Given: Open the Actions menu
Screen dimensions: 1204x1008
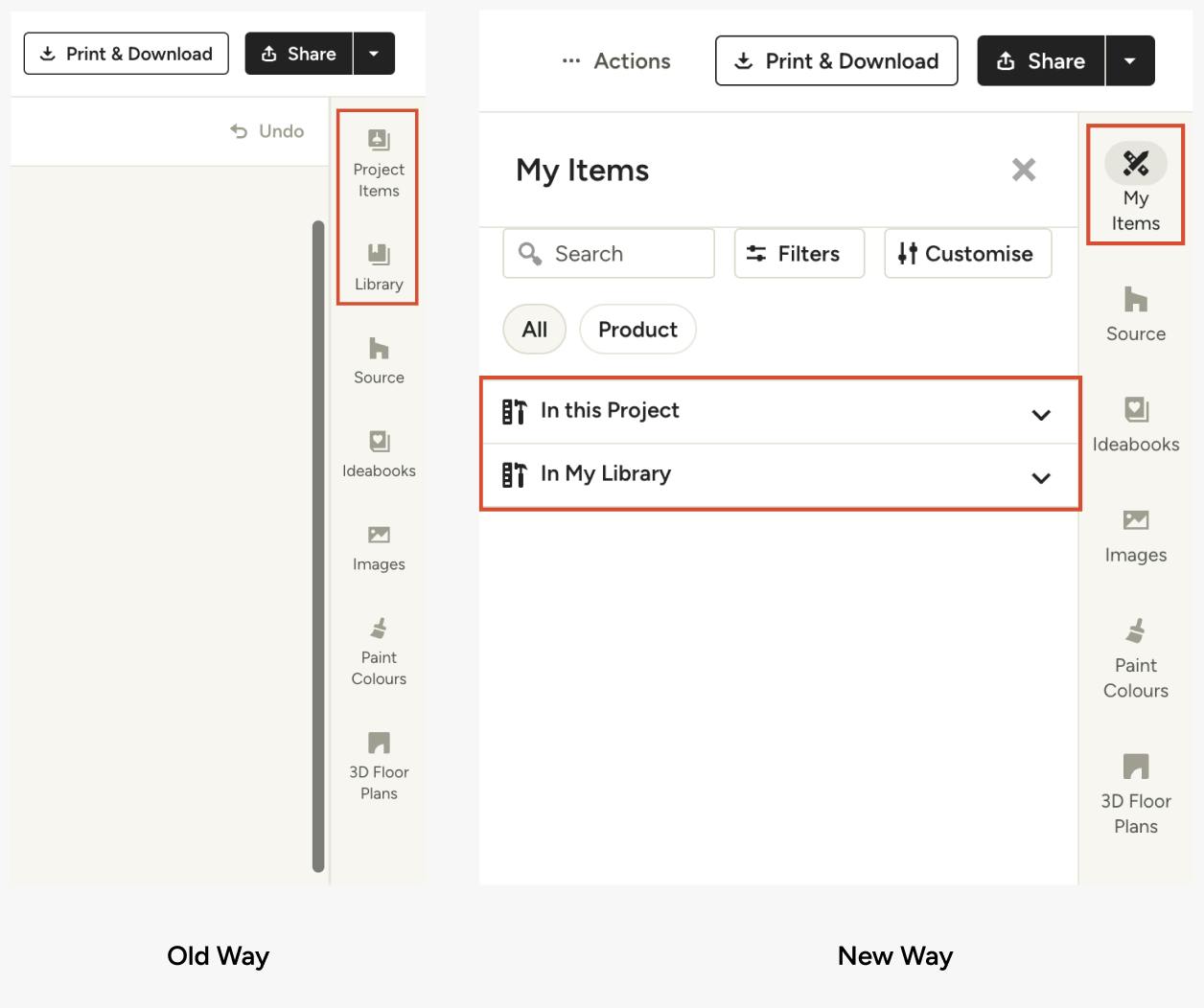Looking at the screenshot, I should click(616, 61).
